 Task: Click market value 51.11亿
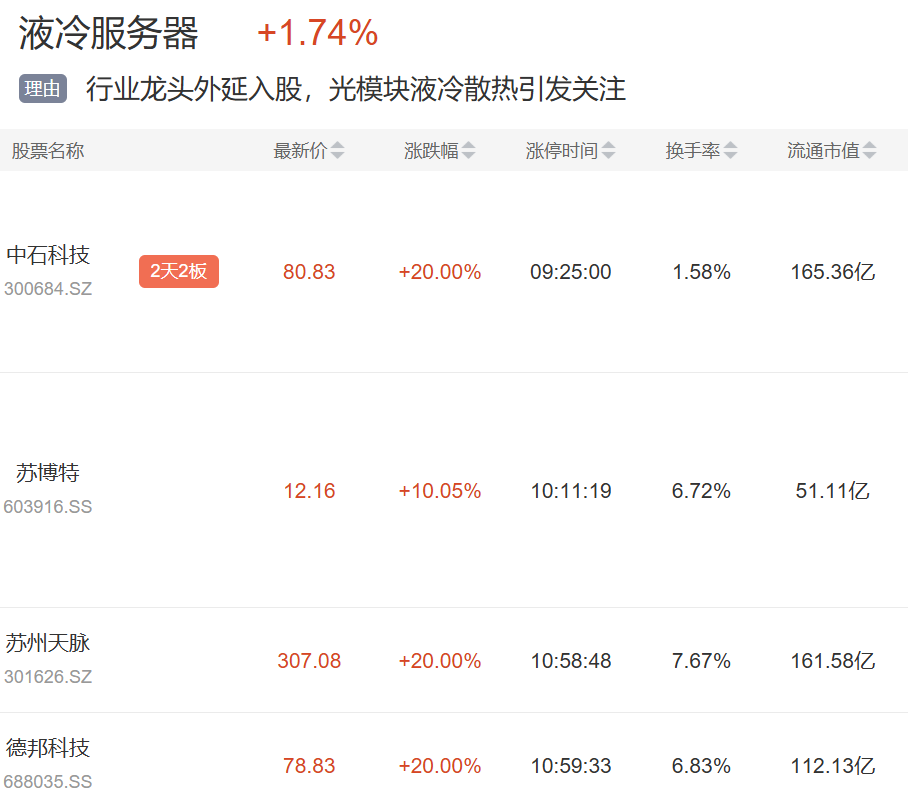pos(833,491)
